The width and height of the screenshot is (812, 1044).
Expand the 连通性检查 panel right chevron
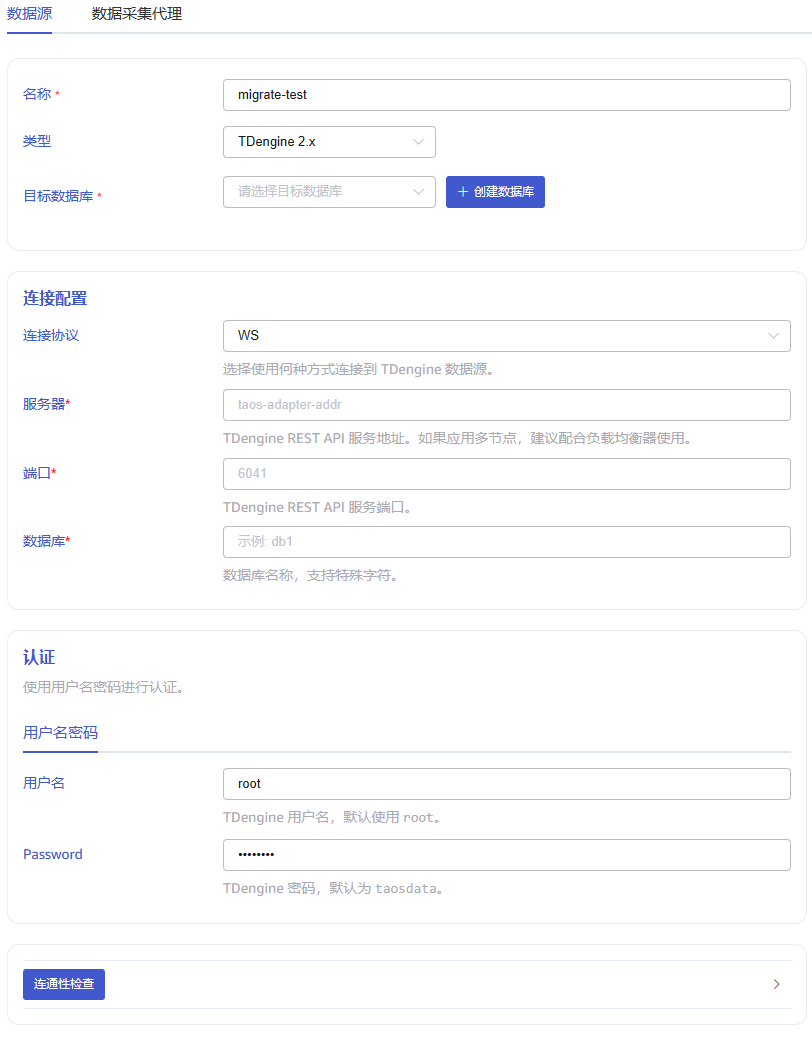pos(777,984)
